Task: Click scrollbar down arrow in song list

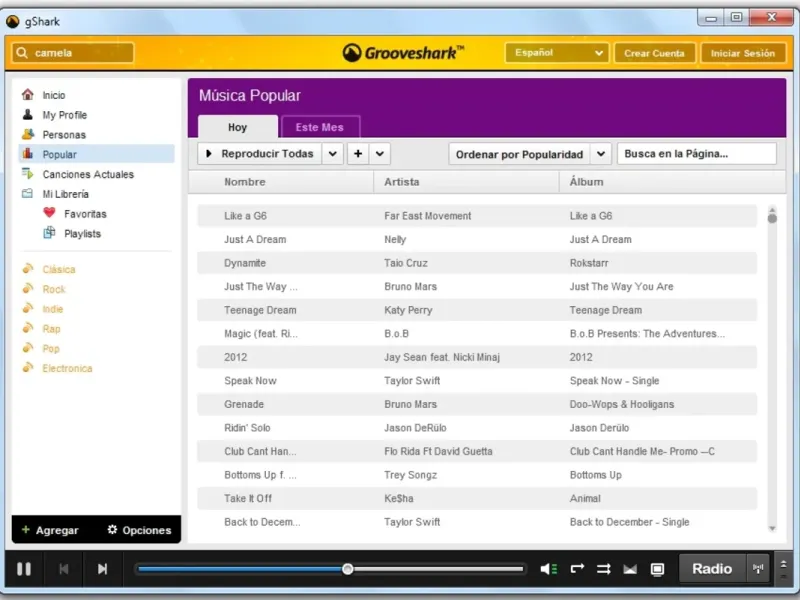Action: click(772, 529)
